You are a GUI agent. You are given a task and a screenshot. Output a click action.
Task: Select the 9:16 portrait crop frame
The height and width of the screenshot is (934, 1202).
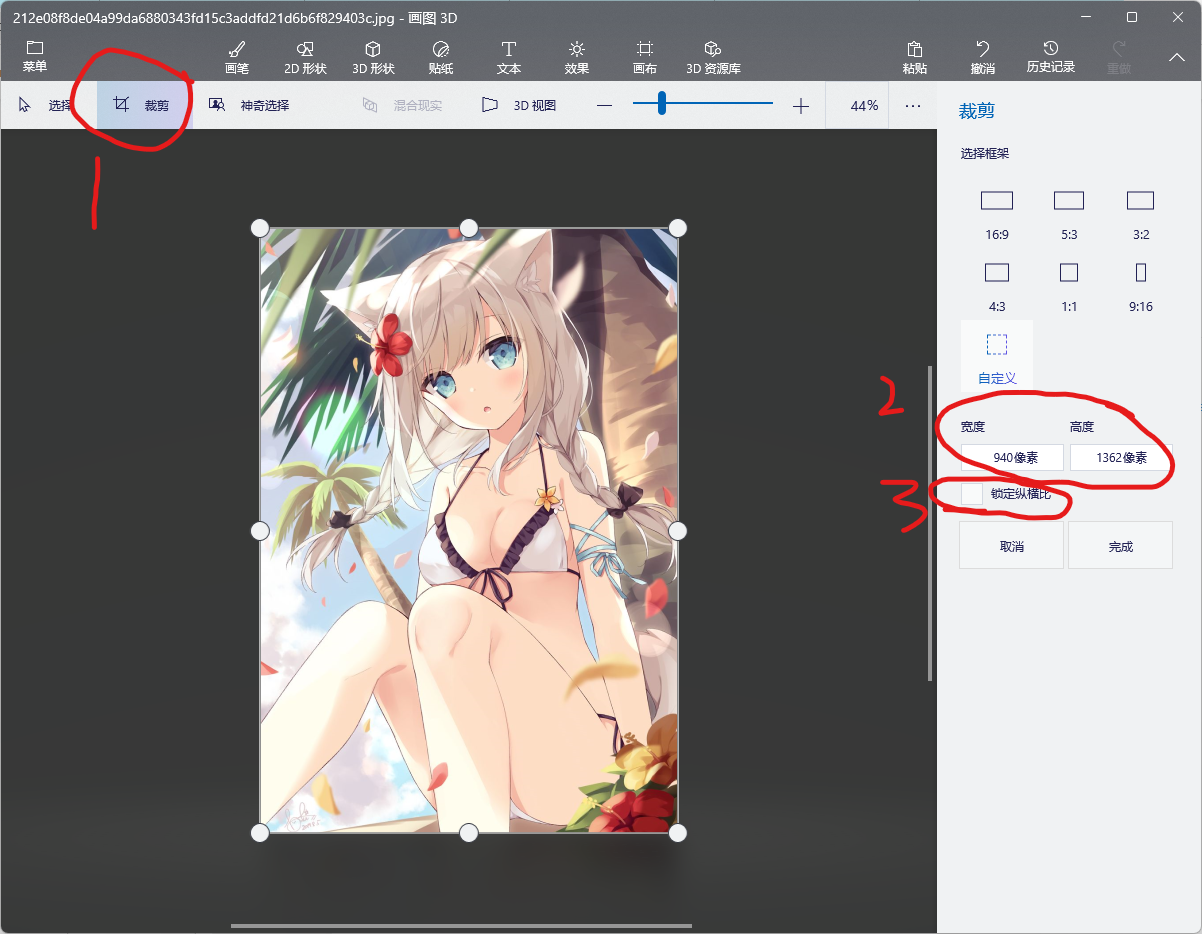(x=1141, y=286)
